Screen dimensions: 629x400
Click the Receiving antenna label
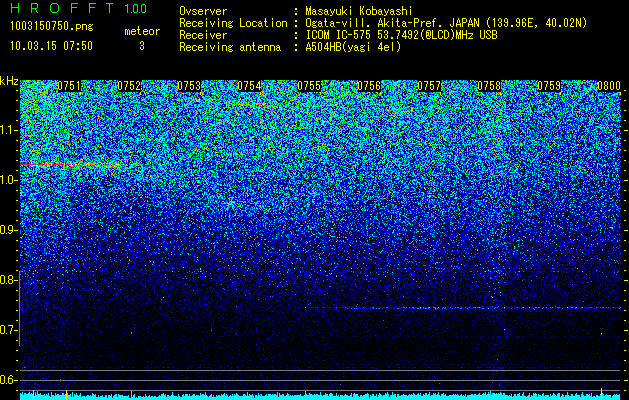point(230,47)
